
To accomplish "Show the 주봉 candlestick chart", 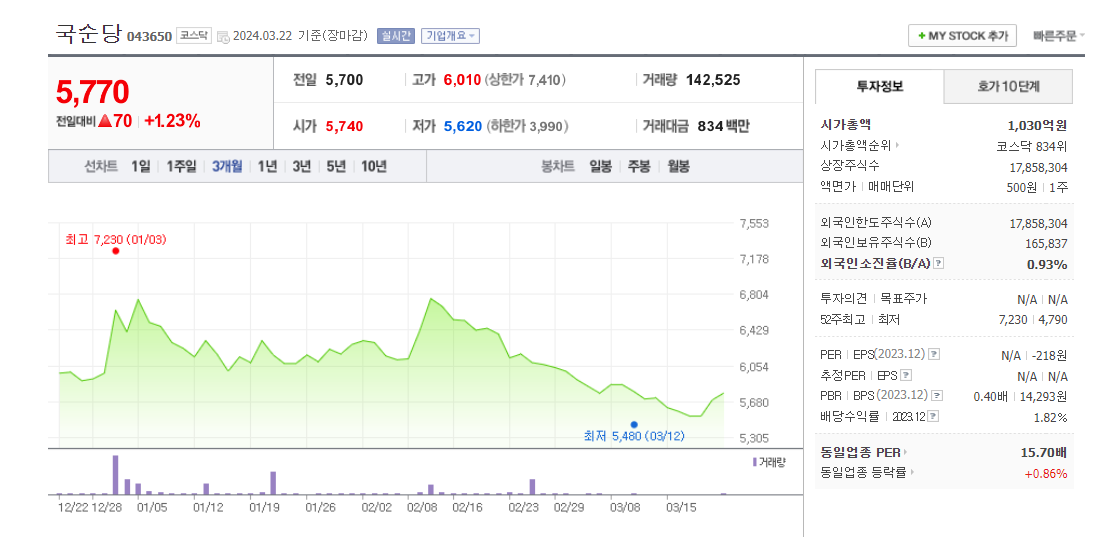I will coord(639,167).
